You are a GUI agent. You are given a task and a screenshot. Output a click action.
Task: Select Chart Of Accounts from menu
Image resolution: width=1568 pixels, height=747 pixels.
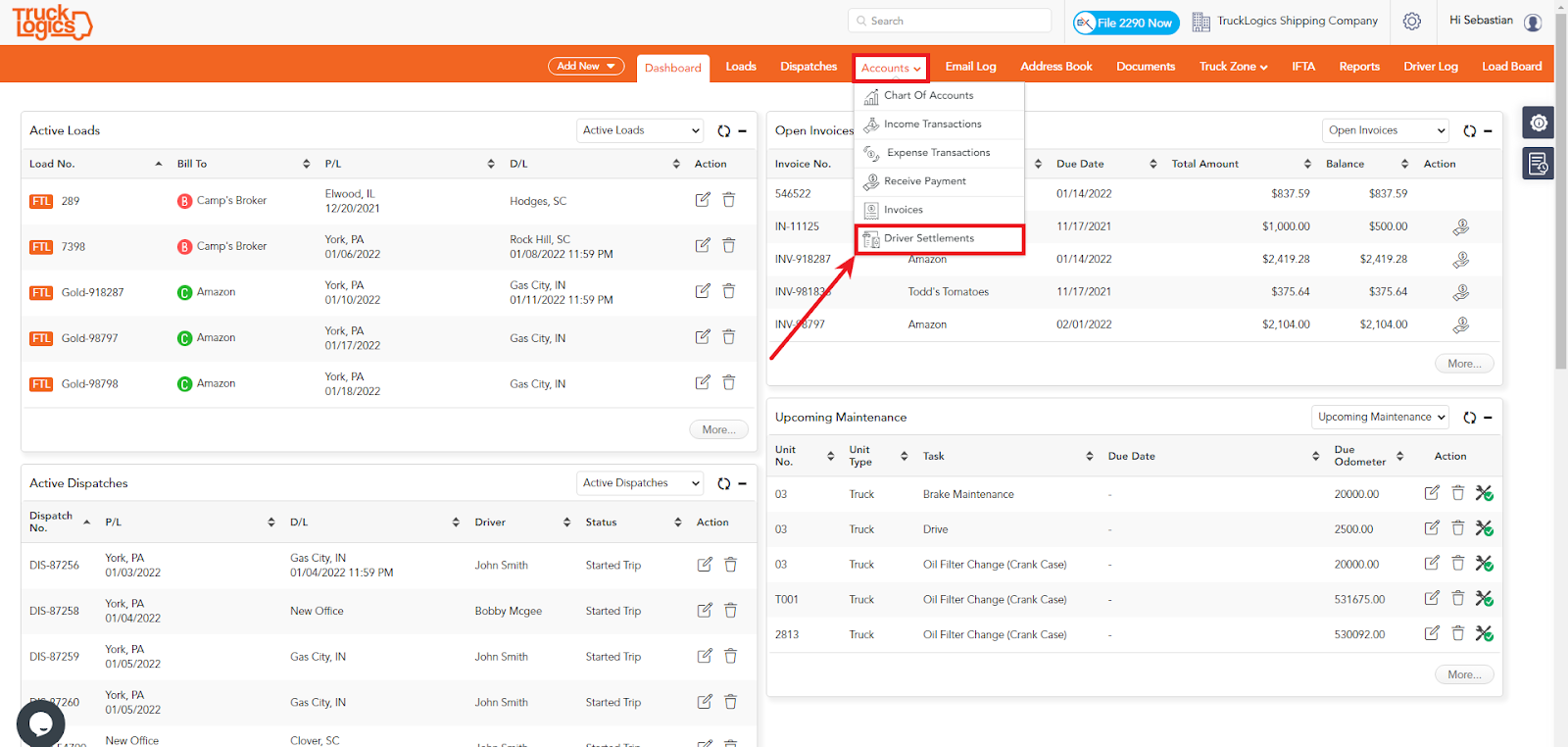point(940,96)
